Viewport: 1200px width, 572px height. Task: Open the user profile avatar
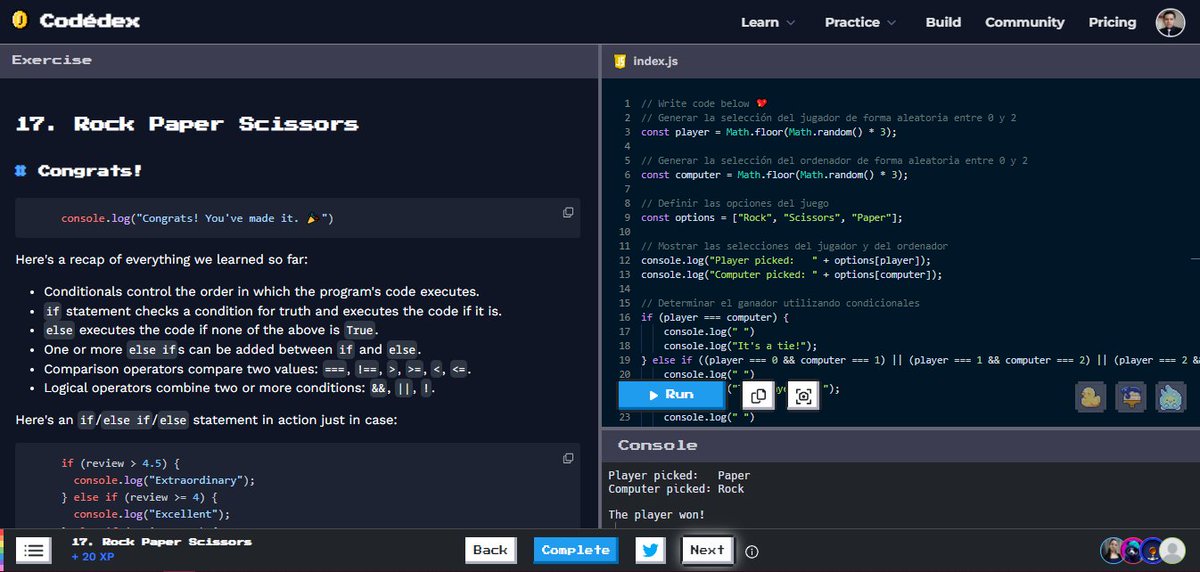(x=1170, y=22)
